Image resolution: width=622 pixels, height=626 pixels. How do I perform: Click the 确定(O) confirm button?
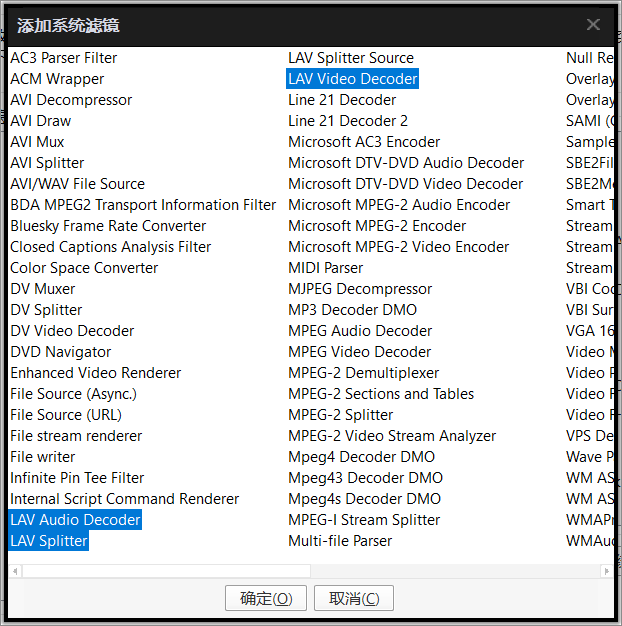[x=265, y=598]
